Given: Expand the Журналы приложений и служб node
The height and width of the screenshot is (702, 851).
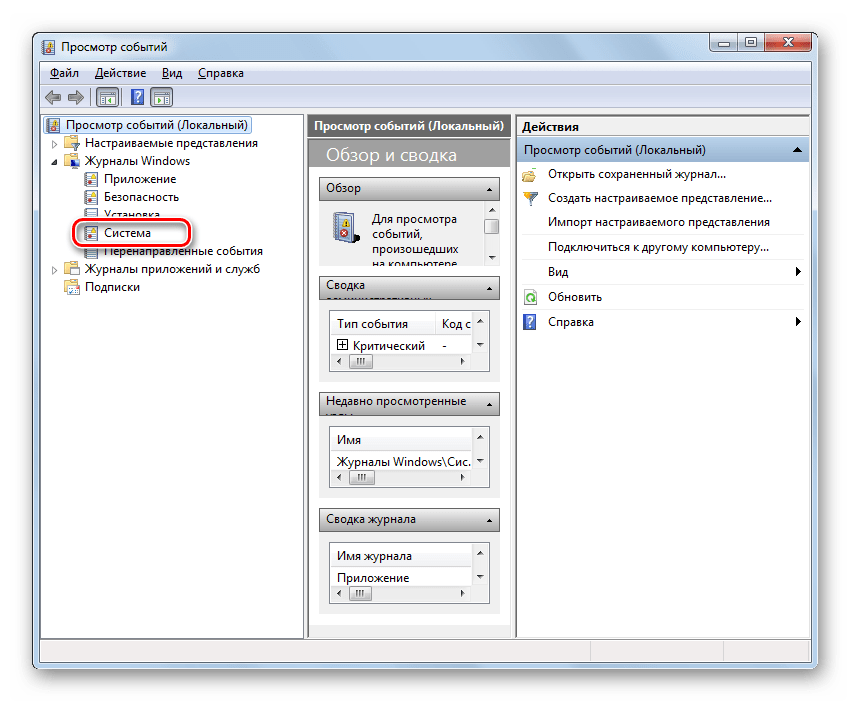Looking at the screenshot, I should point(54,269).
